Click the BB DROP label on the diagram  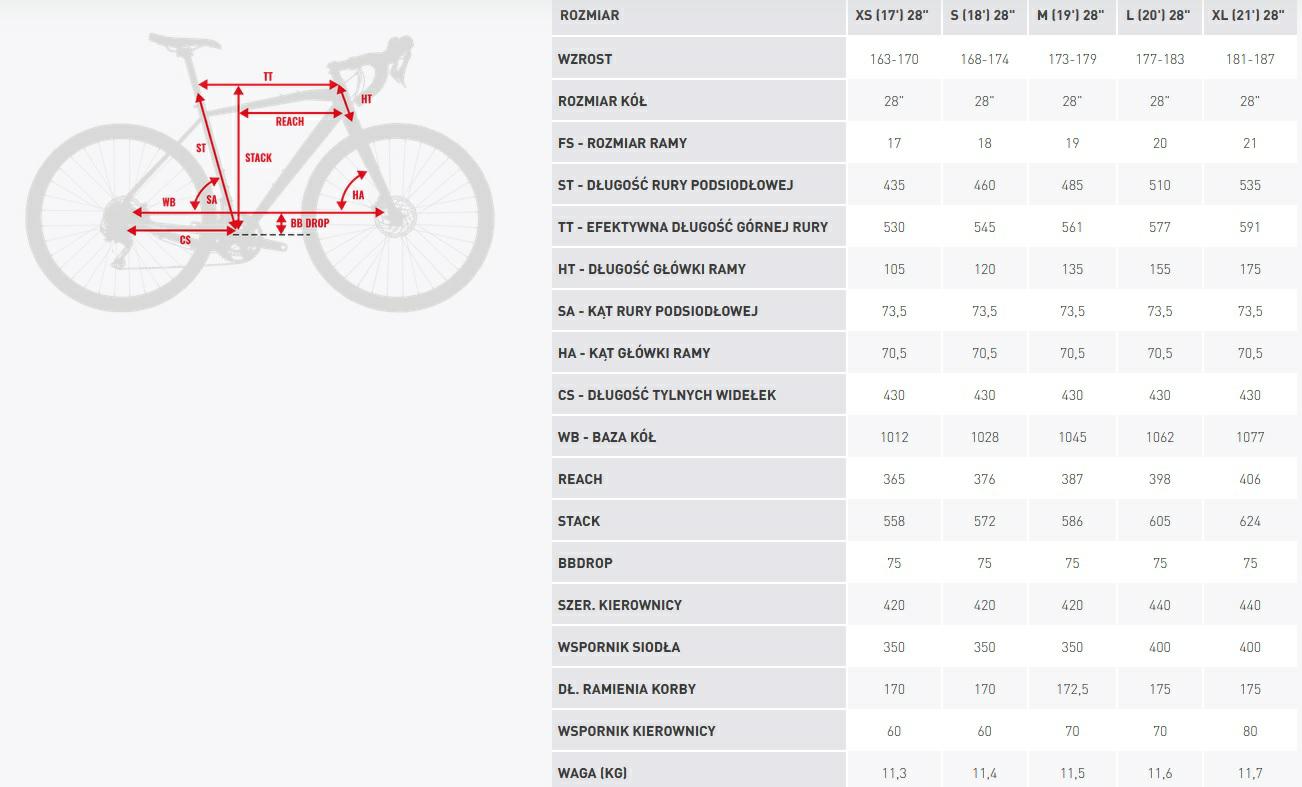[x=309, y=223]
